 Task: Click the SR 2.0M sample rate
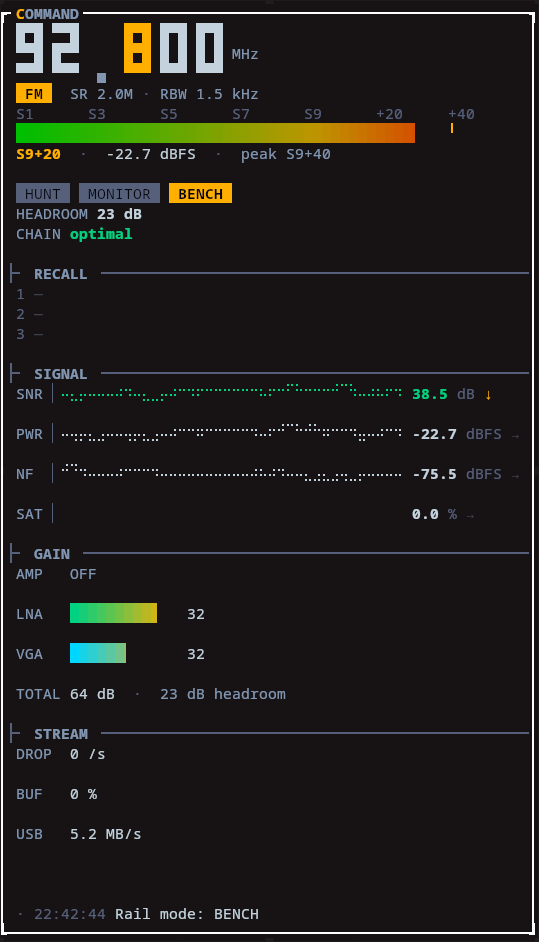click(102, 94)
